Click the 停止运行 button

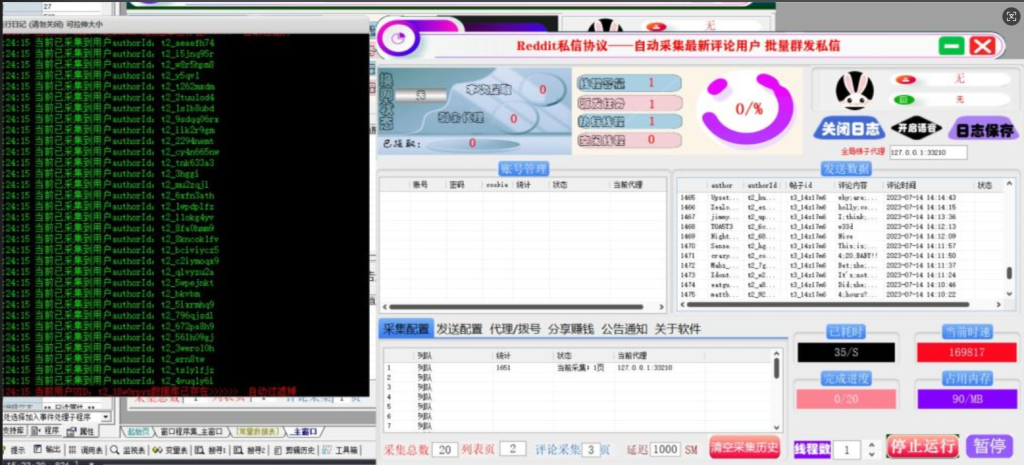(922, 446)
